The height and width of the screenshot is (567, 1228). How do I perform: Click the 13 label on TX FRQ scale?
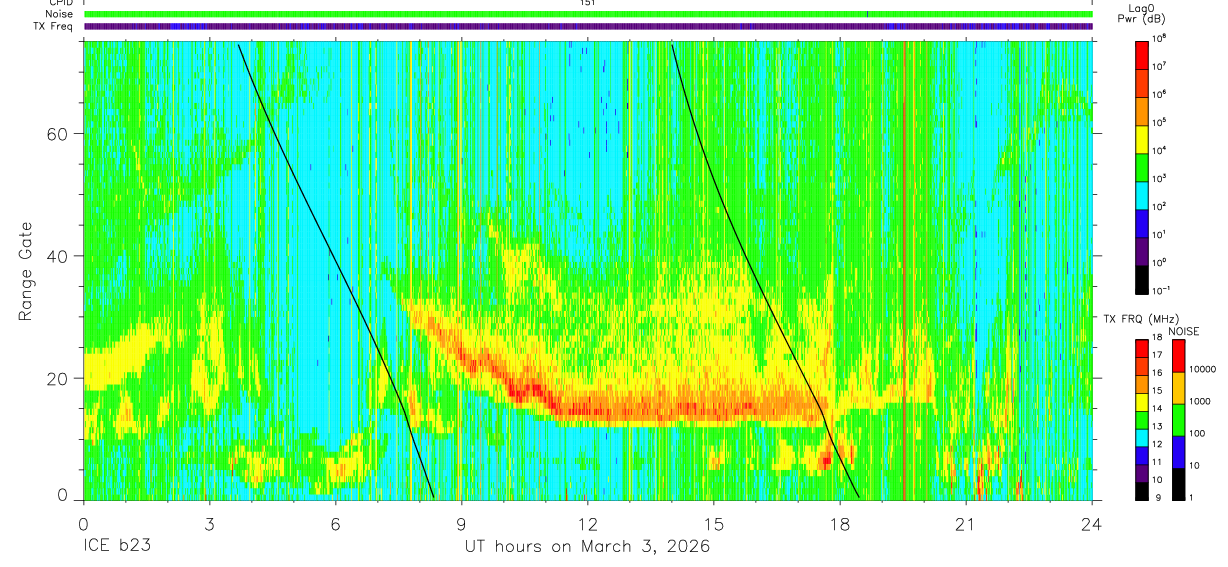(1157, 426)
